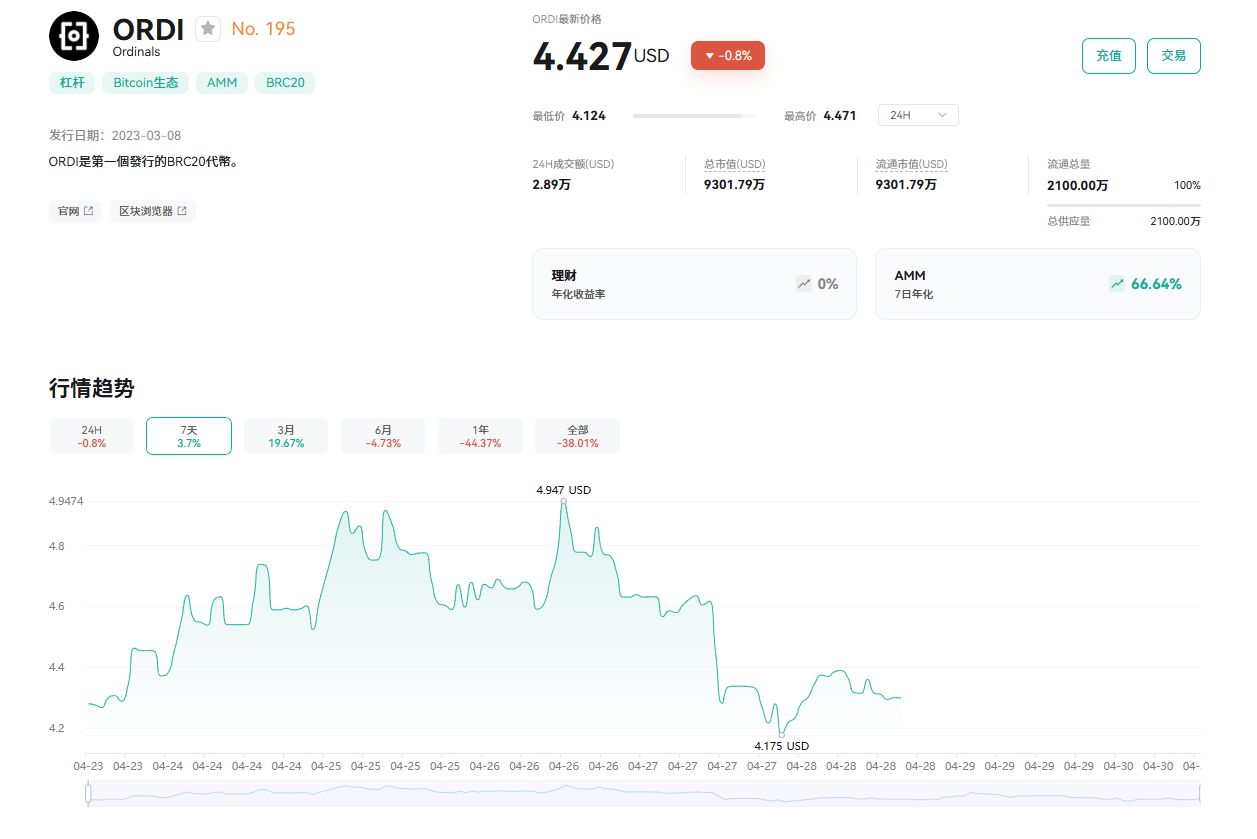Image resolution: width=1257 pixels, height=839 pixels.
Task: Click the 充值 deposit button
Action: [x=1109, y=56]
